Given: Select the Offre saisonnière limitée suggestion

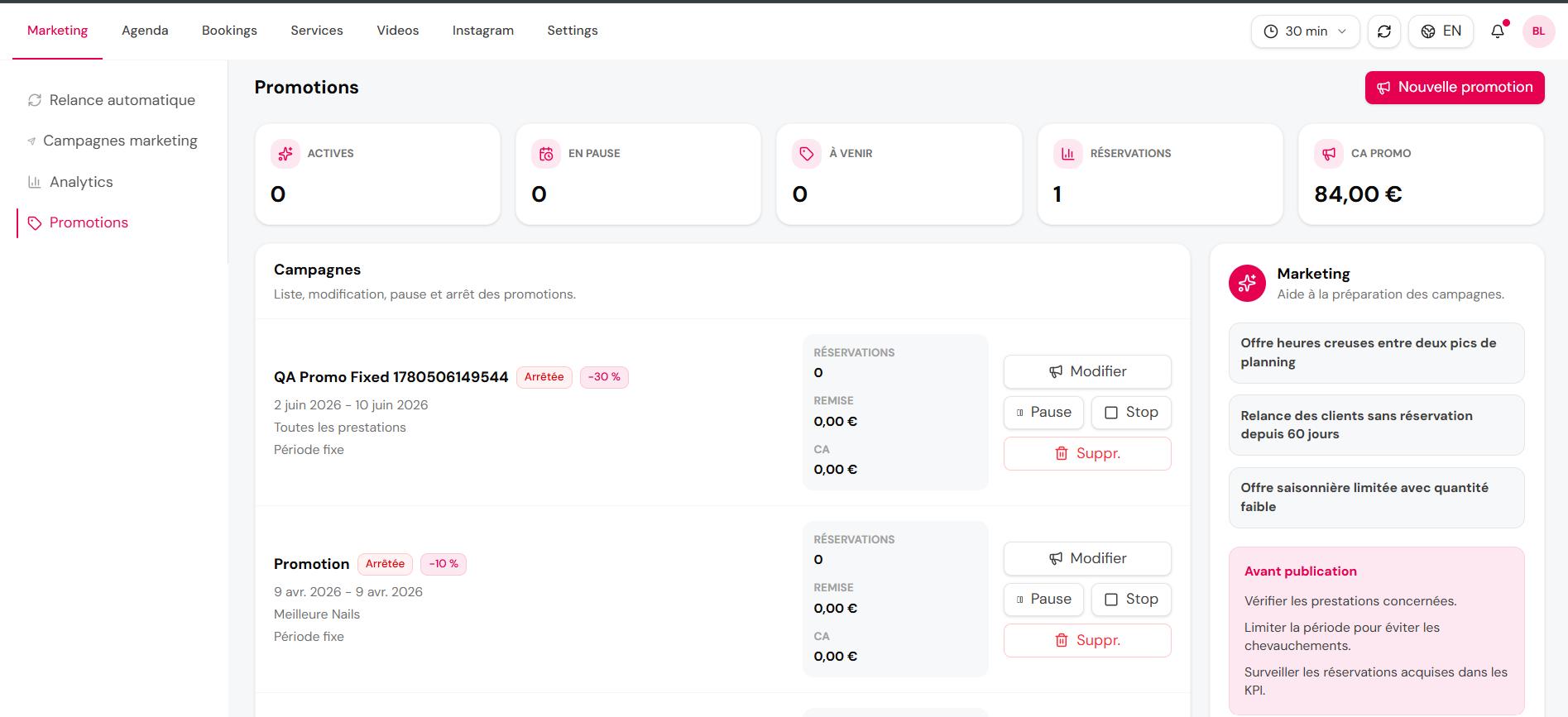Looking at the screenshot, I should point(1376,498).
